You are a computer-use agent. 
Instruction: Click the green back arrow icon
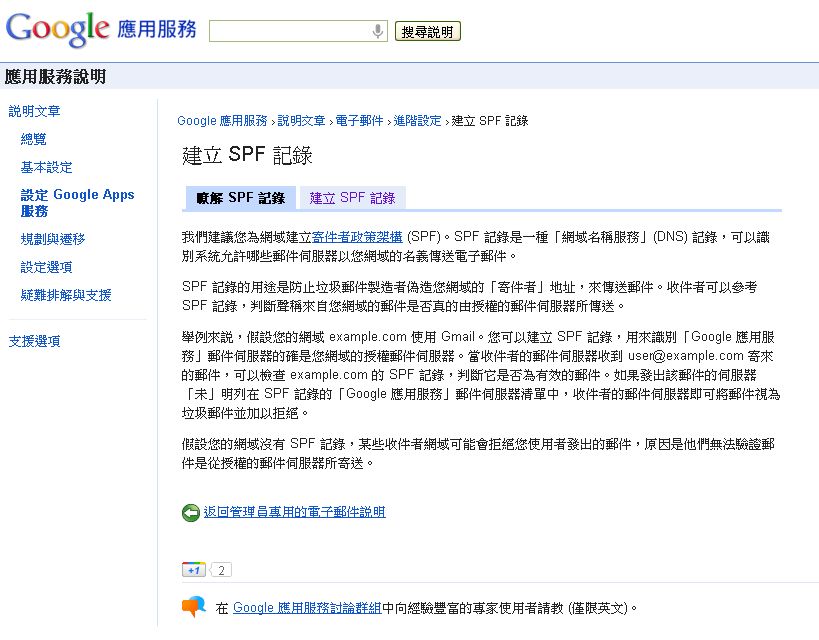pos(191,513)
